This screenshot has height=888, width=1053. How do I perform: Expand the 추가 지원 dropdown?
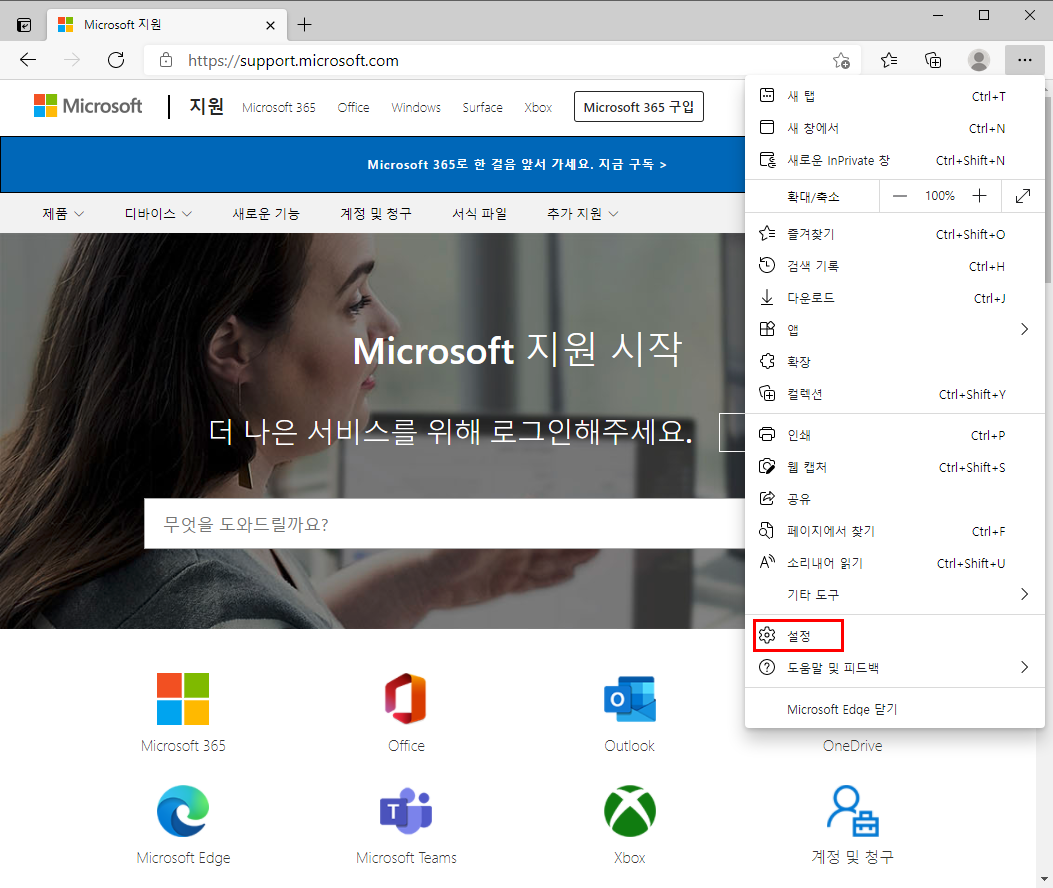coord(582,214)
